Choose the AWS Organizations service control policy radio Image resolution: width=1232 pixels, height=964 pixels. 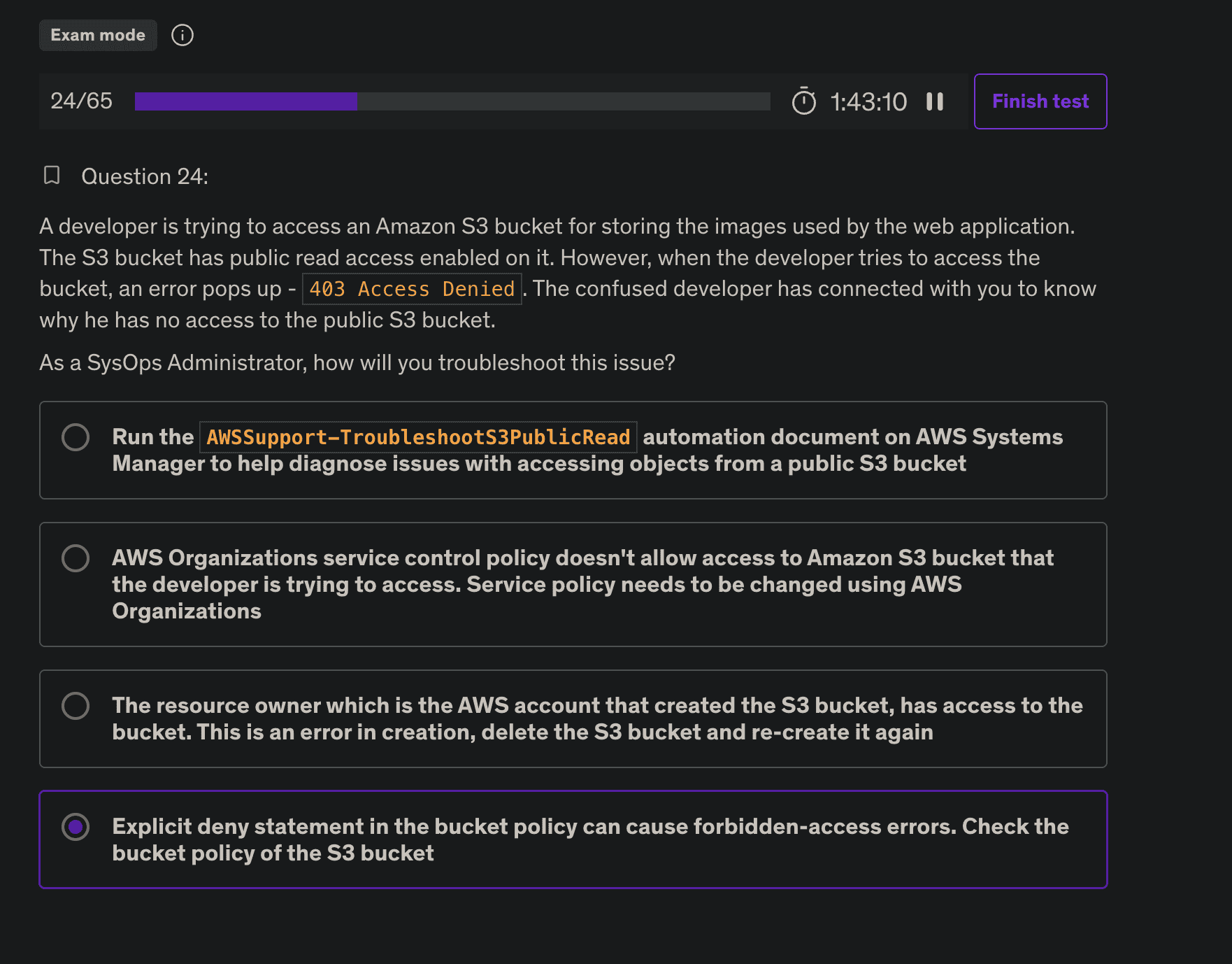(76, 558)
